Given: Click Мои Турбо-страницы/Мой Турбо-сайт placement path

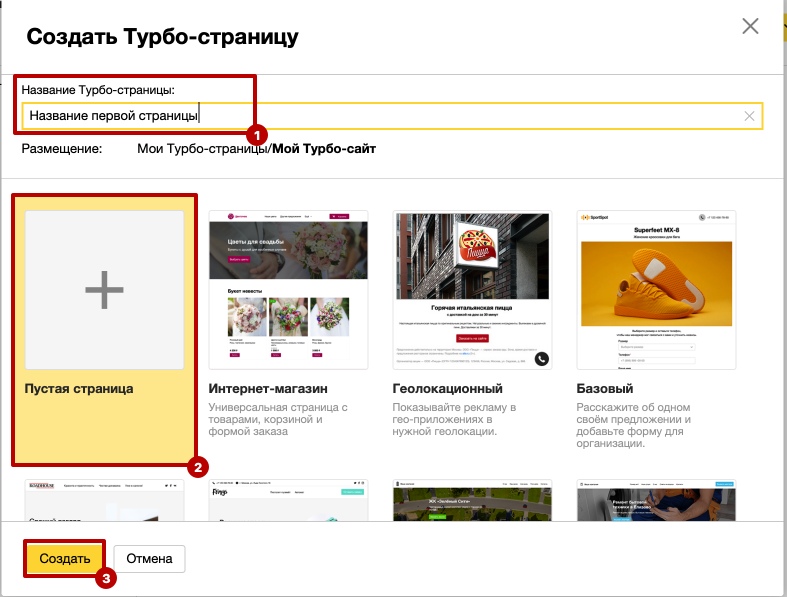Looking at the screenshot, I should coord(256,149).
